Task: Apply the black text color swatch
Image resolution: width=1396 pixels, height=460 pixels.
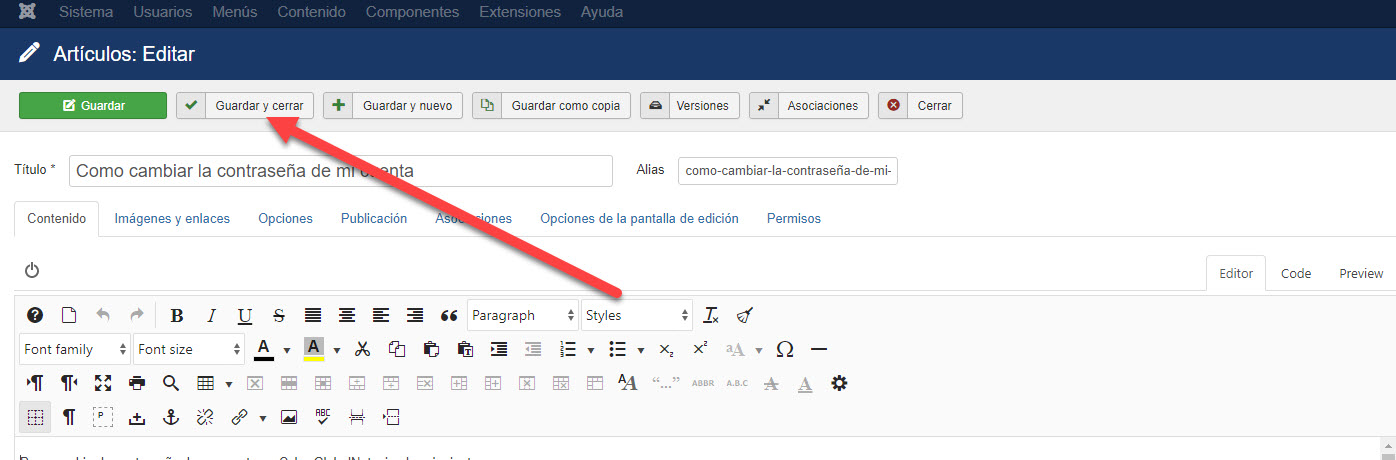Action: click(x=264, y=349)
